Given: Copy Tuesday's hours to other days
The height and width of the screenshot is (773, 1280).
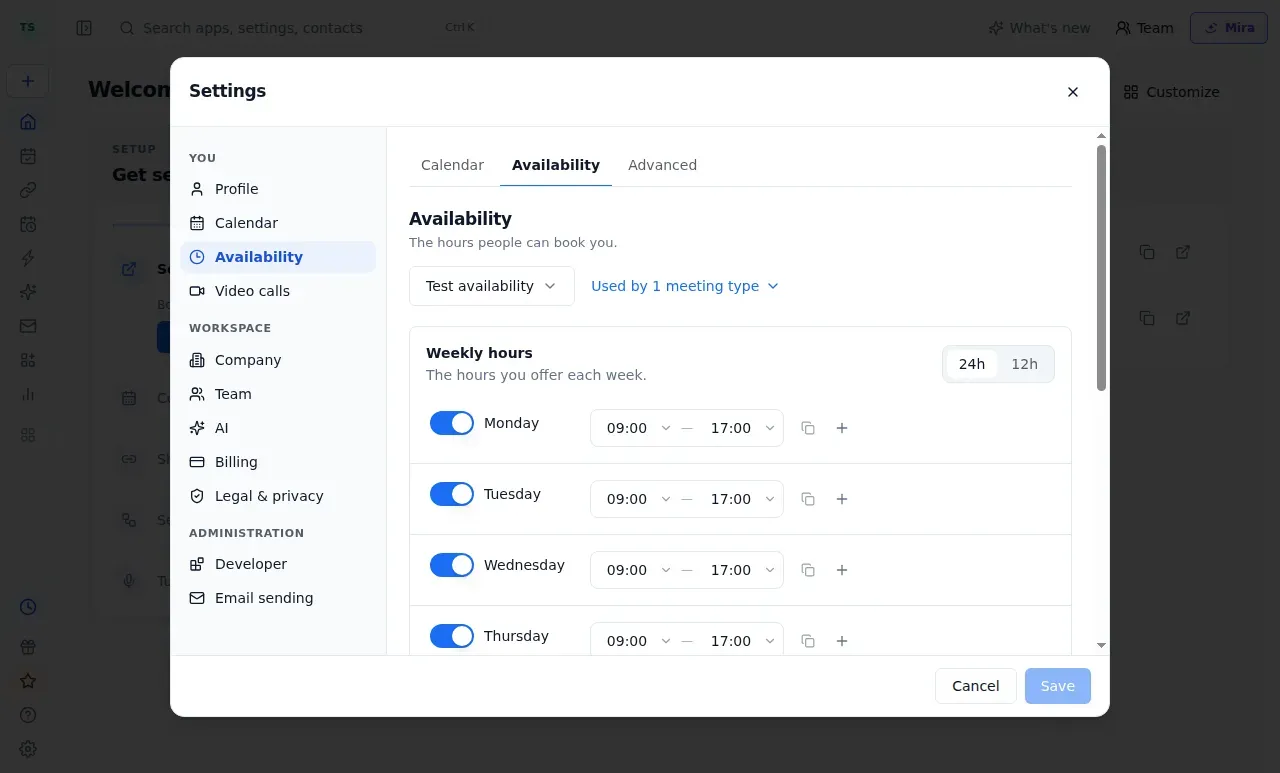Looking at the screenshot, I should pos(808,499).
